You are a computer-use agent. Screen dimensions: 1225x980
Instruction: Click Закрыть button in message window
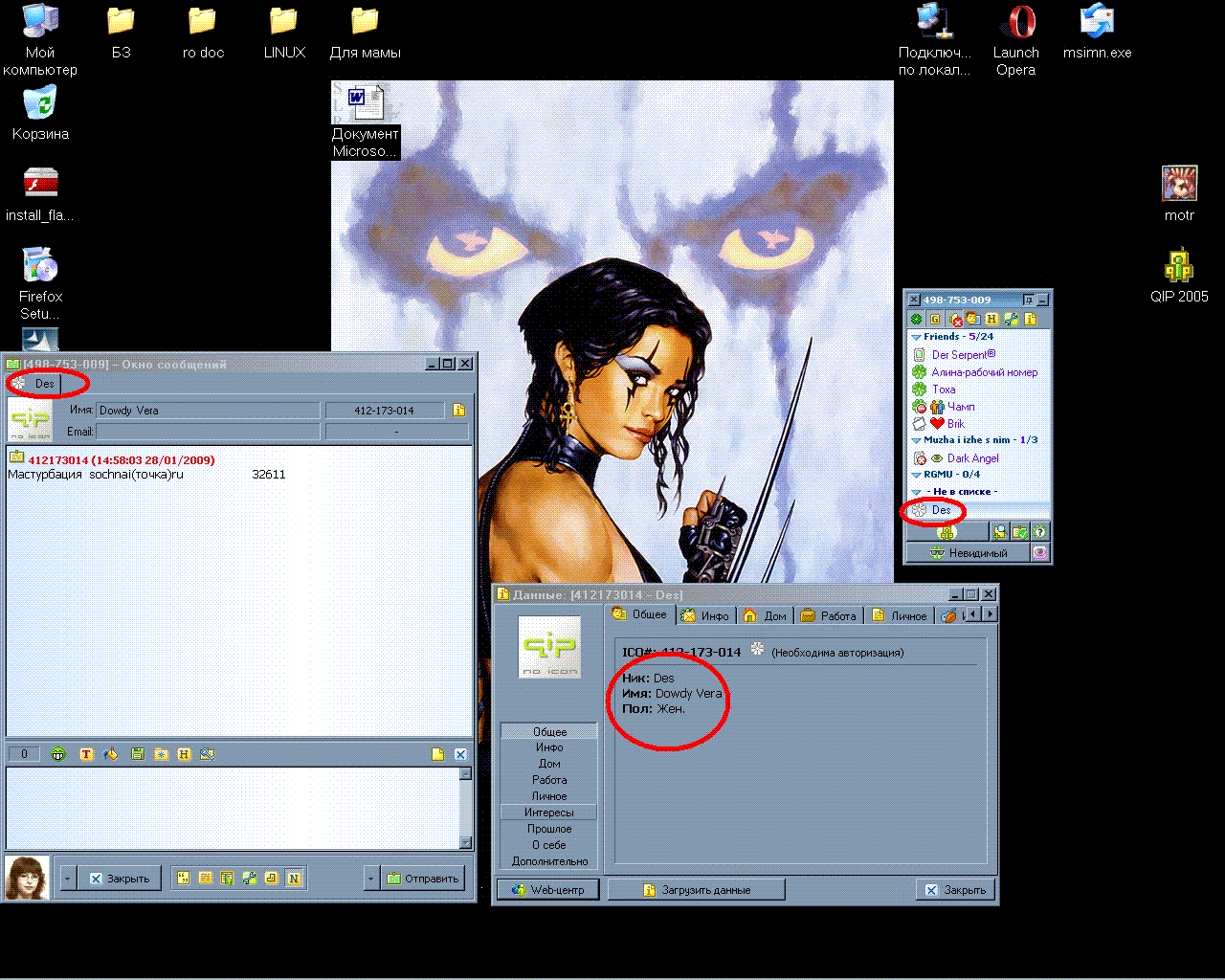tap(120, 879)
